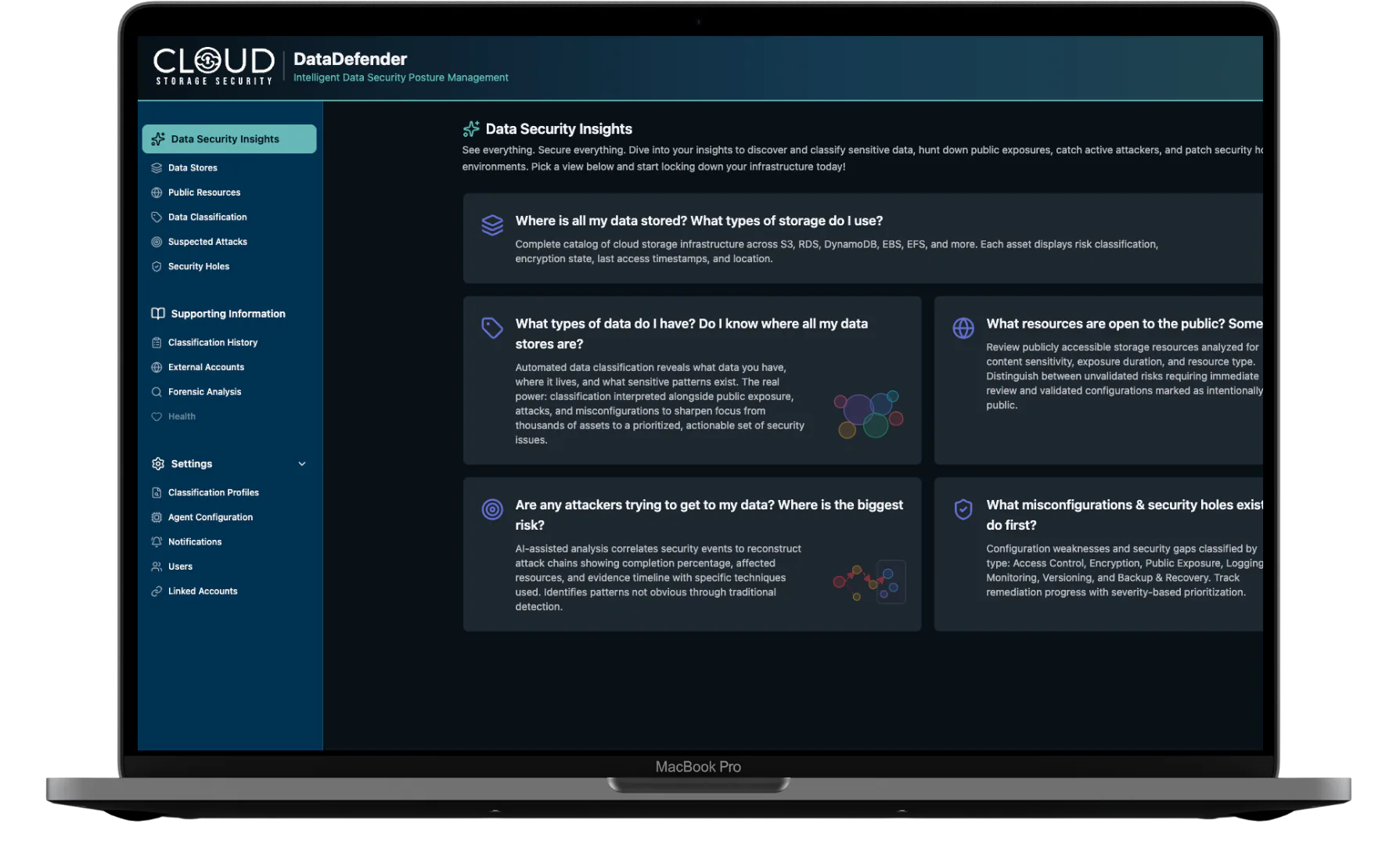Open 'What types of data do I have?' card
The height and width of the screenshot is (856, 1400).
point(692,380)
